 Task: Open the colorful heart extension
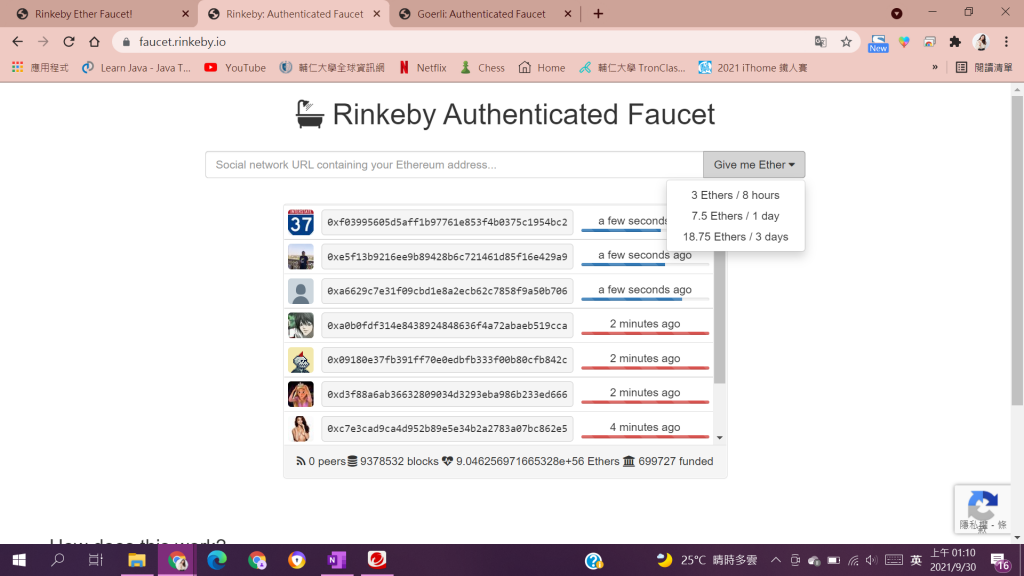[904, 42]
